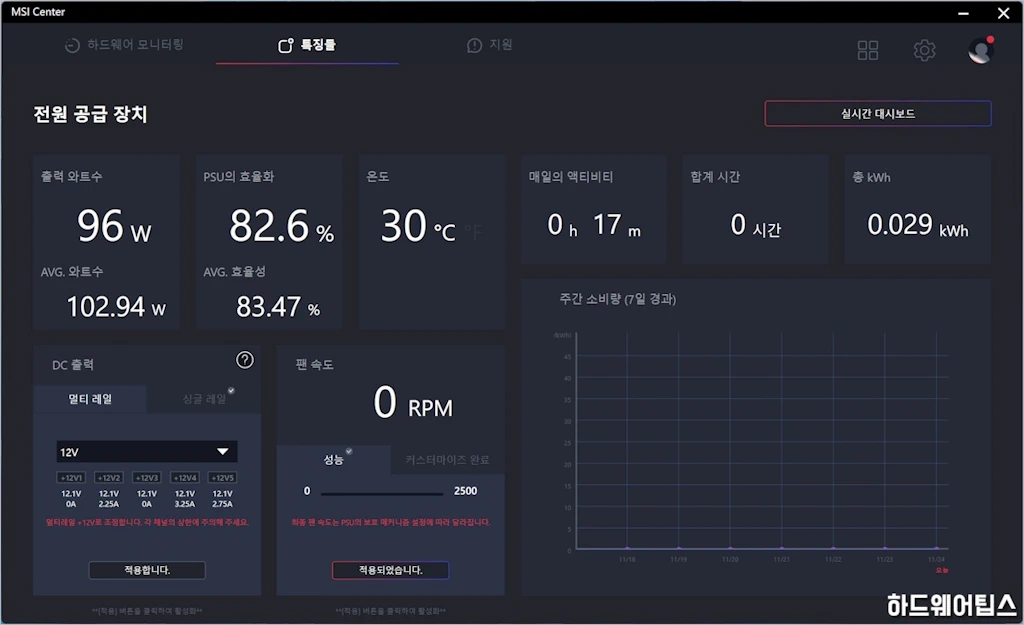Select the 커스터마이즈 완료 tab
Viewport: 1024px width, 625px height.
coord(447,460)
